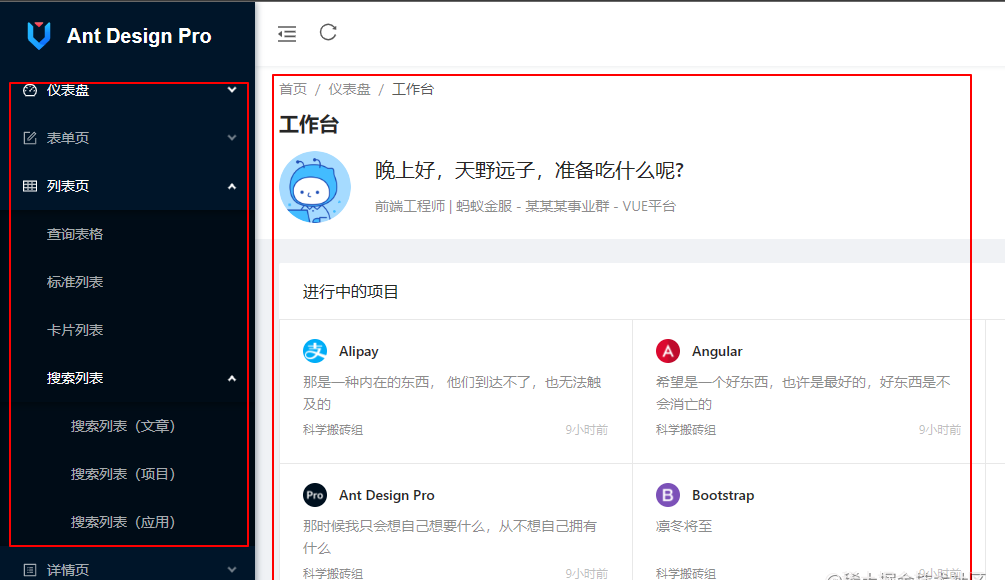The height and width of the screenshot is (580, 1005).
Task: Open the Angular project link
Action: coord(717,351)
